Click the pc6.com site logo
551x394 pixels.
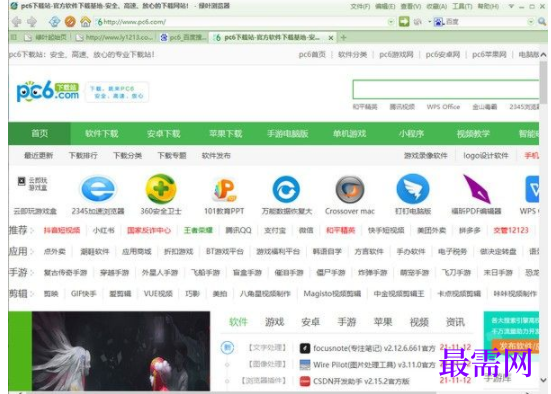tap(48, 91)
